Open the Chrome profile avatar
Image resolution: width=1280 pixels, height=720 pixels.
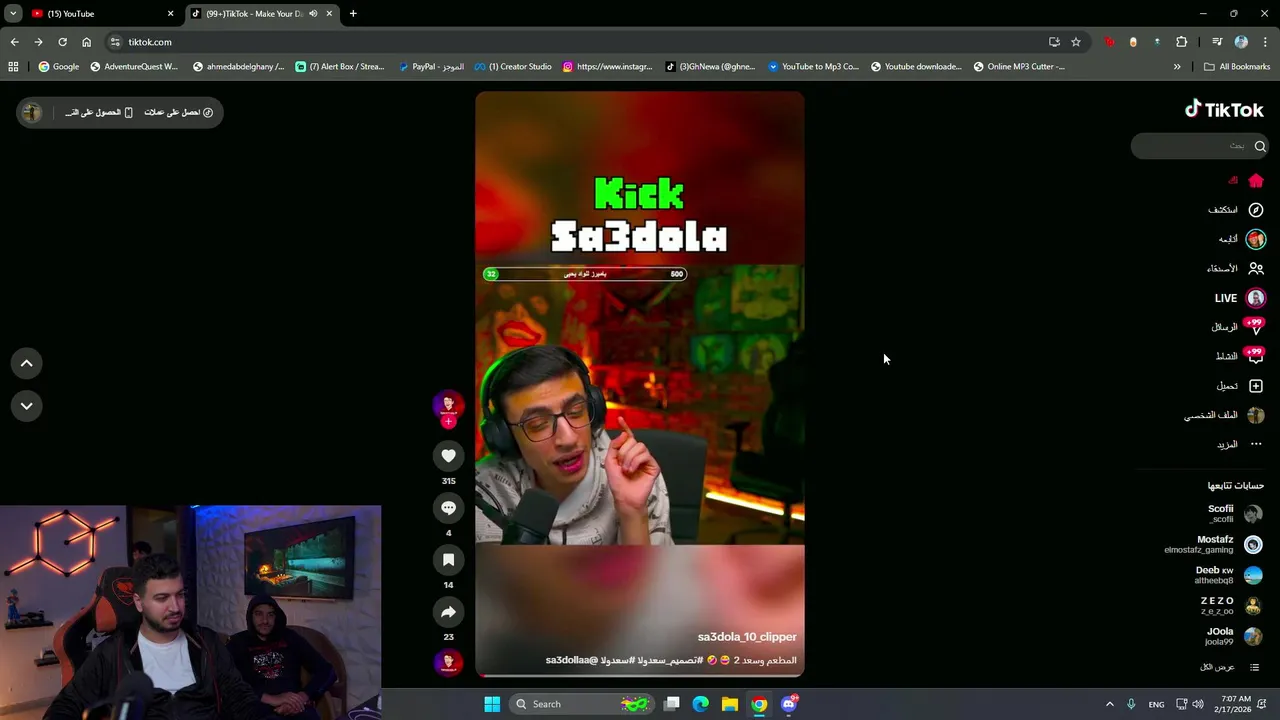(1241, 42)
